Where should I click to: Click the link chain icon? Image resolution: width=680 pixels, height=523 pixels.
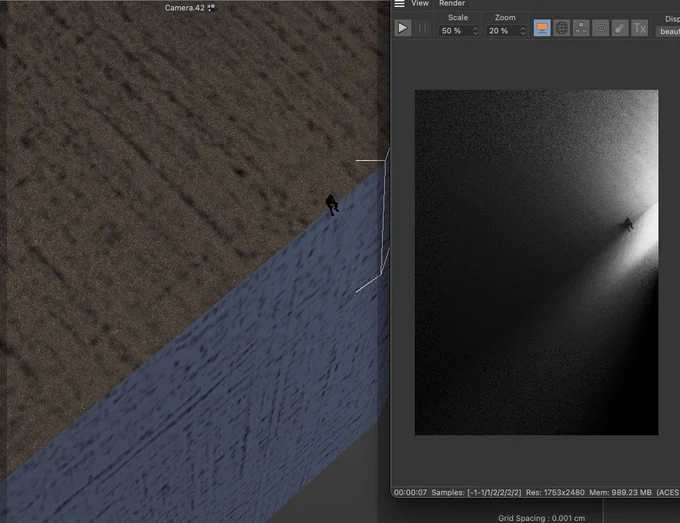620,28
